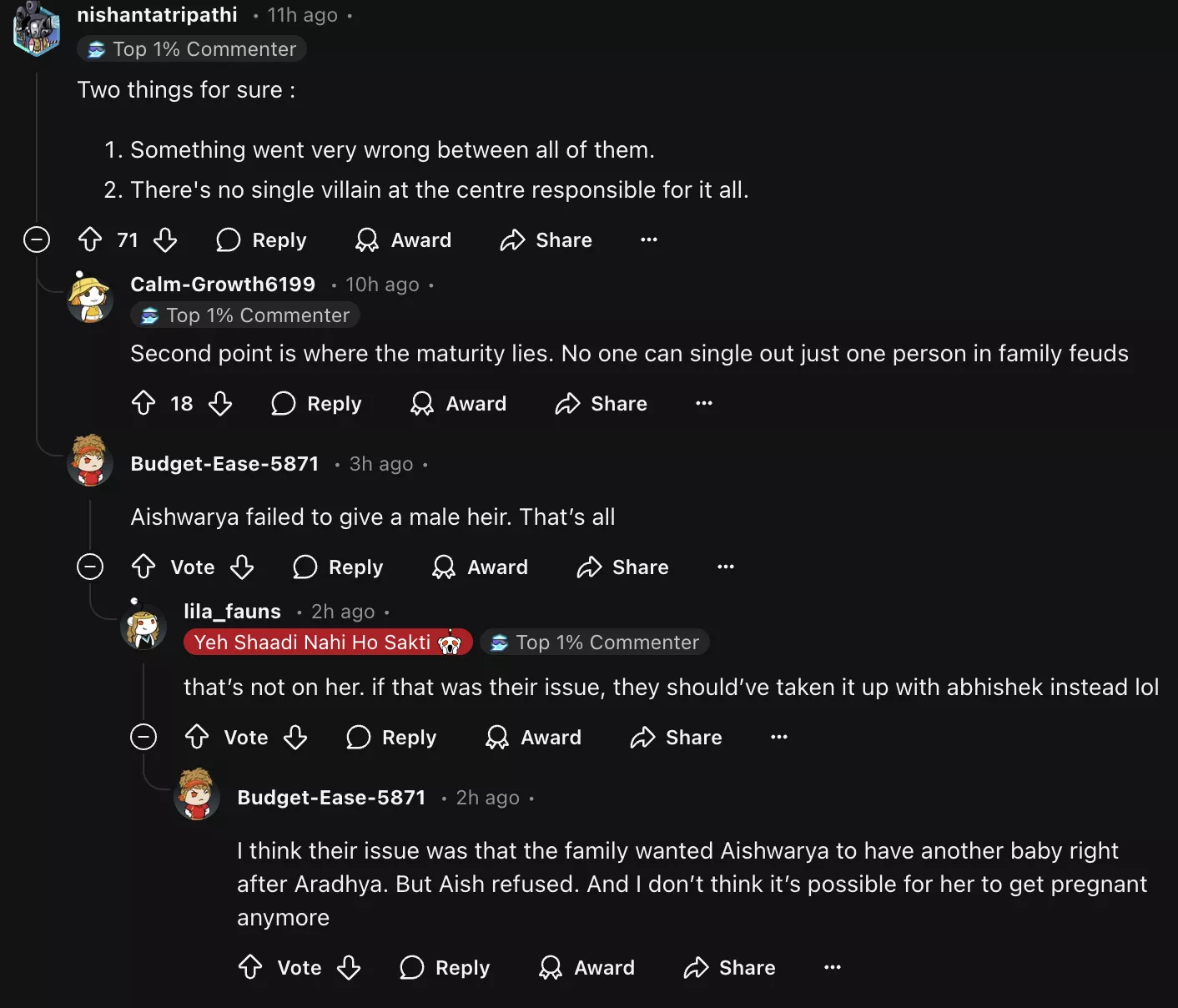Viewport: 1178px width, 1008px height.
Task: Upvote lila_fauns's comment
Action: pos(197,738)
